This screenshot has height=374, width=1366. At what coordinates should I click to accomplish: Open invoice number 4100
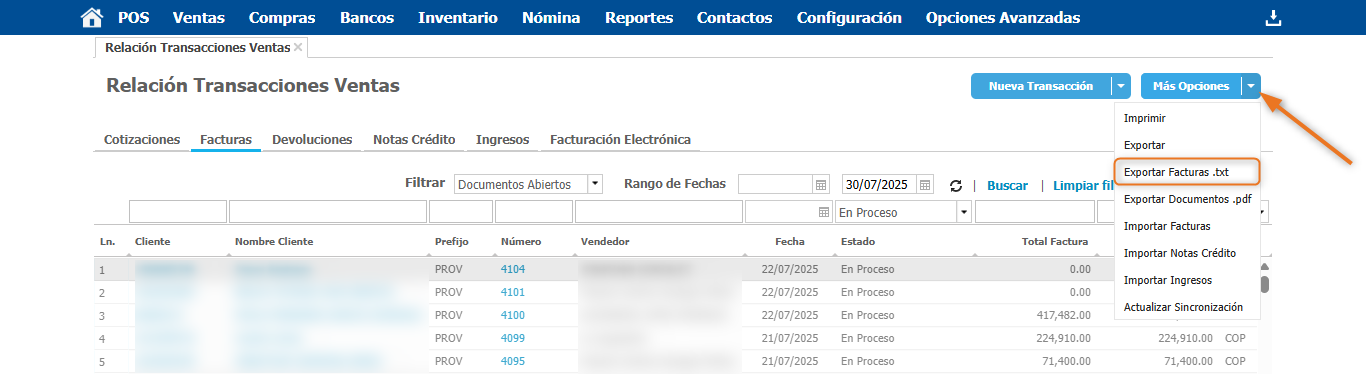513,316
